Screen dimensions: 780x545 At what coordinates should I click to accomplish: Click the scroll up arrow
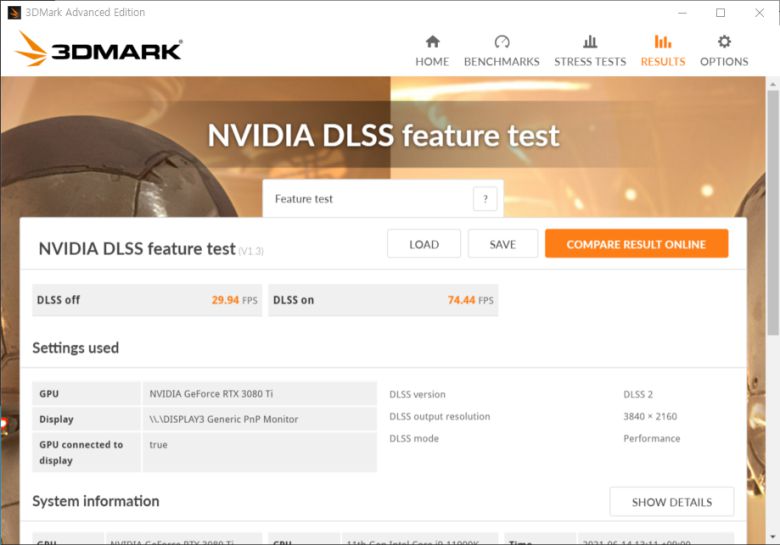click(x=772, y=84)
